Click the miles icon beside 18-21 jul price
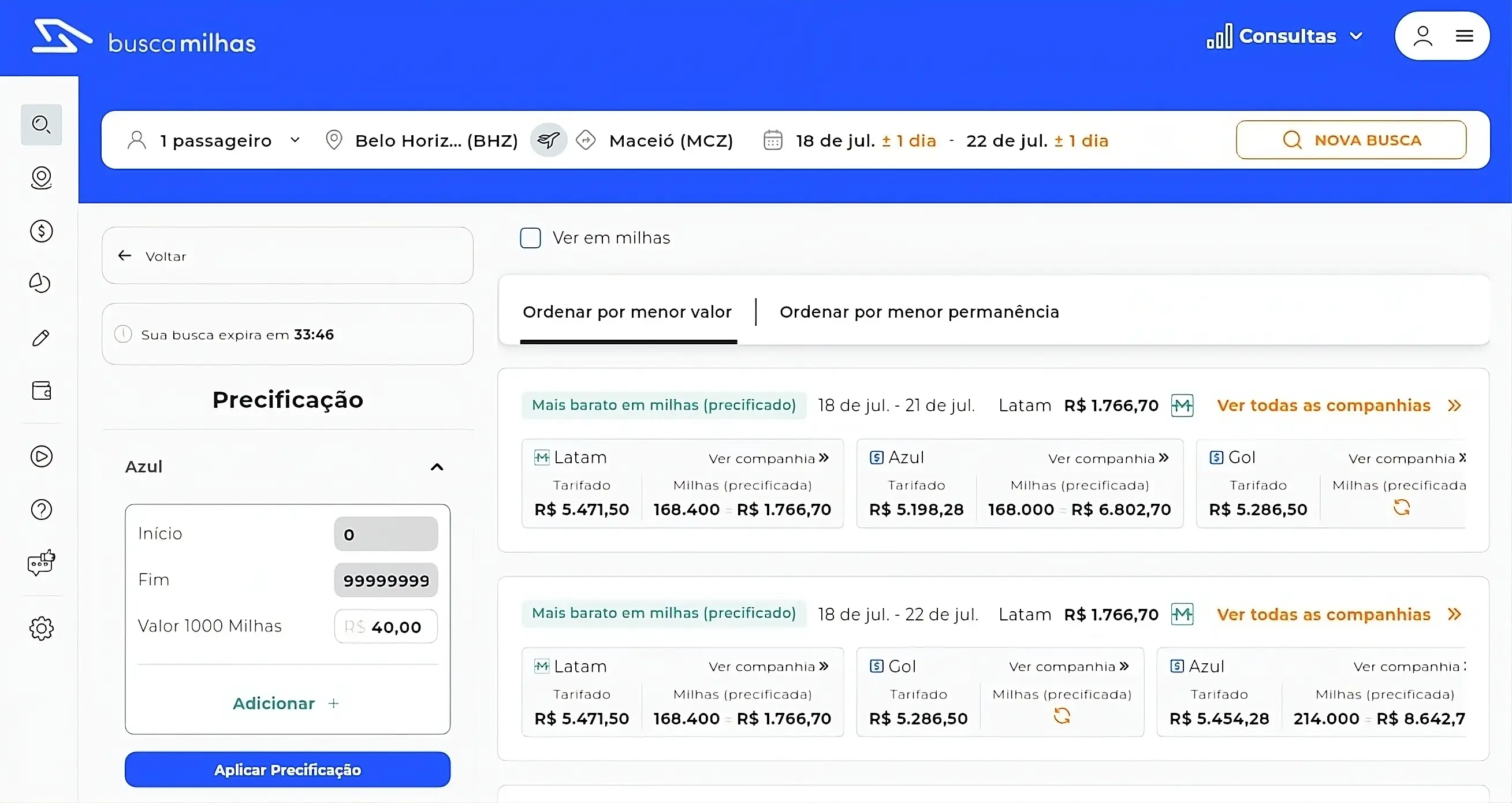1512x803 pixels. pos(1182,406)
